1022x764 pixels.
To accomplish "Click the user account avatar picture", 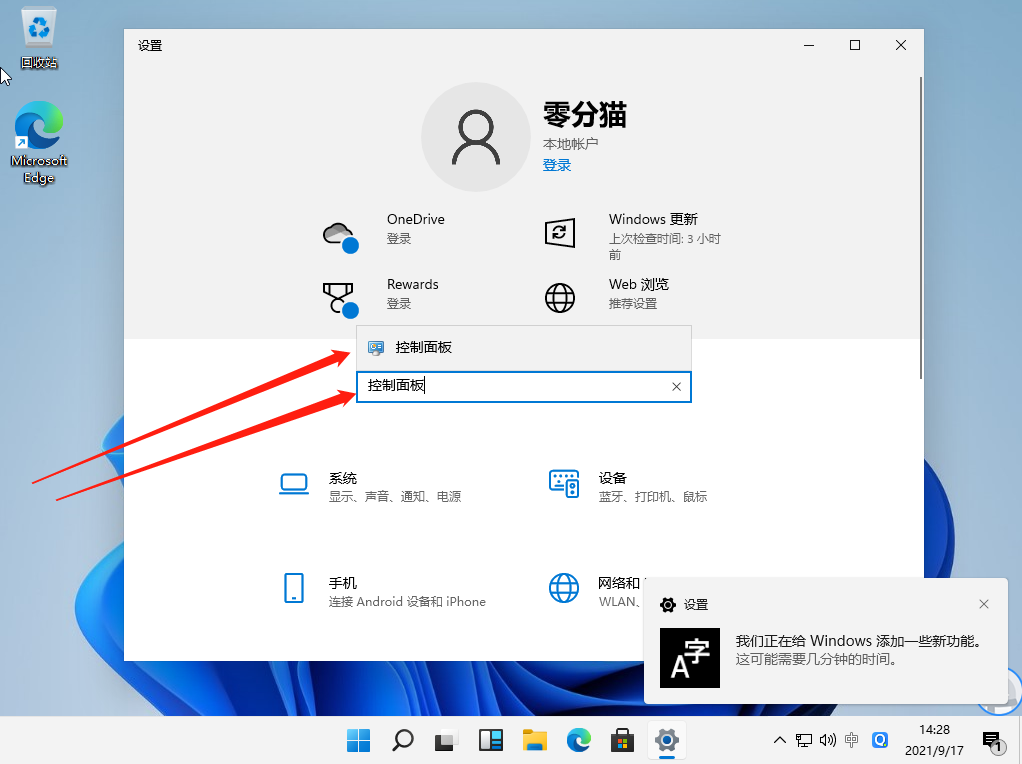I will click(476, 135).
